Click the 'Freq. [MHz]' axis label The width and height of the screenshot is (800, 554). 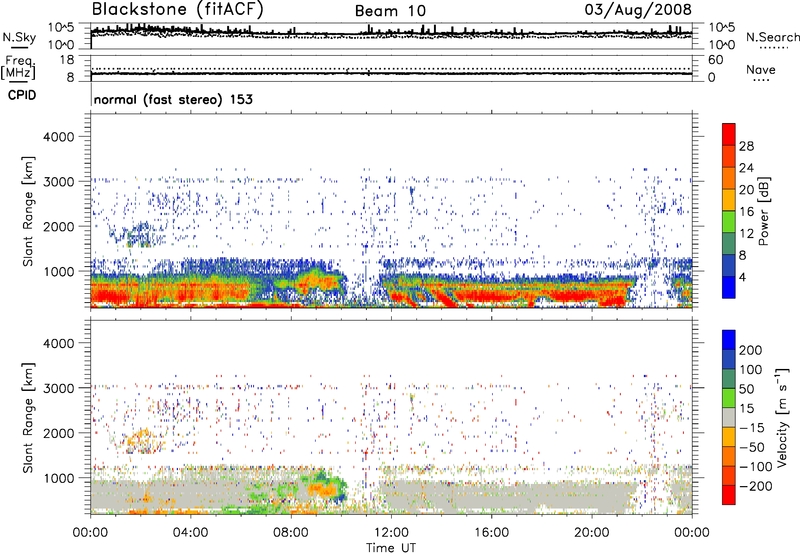pos(18,68)
